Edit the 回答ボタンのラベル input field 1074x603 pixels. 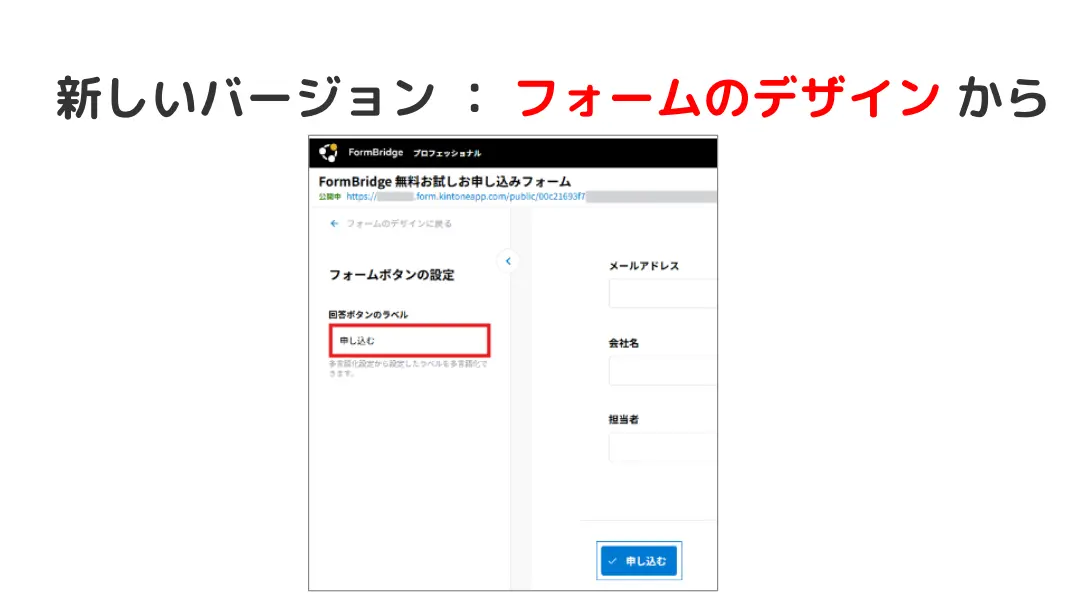pyautogui.click(x=410, y=341)
